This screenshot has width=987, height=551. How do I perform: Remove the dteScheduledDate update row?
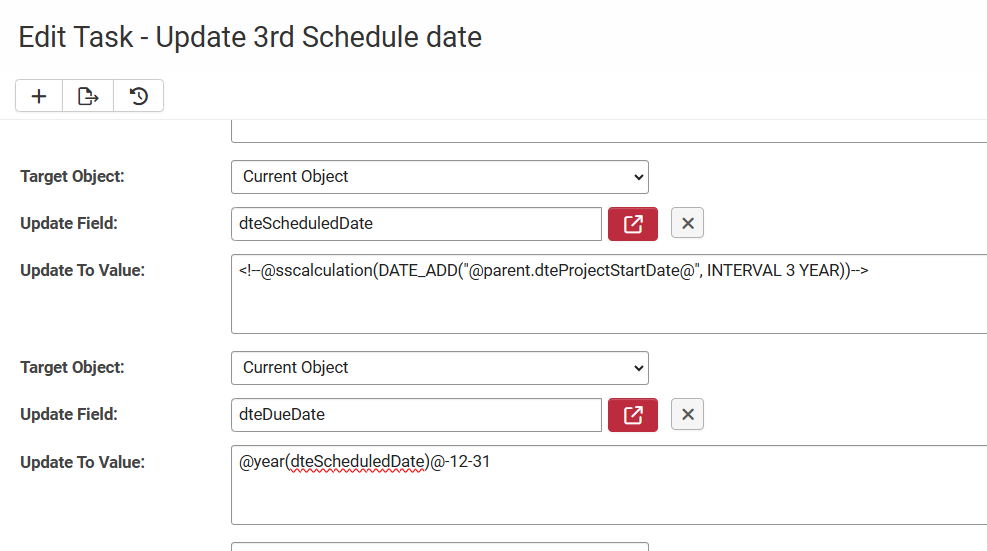[x=687, y=224]
